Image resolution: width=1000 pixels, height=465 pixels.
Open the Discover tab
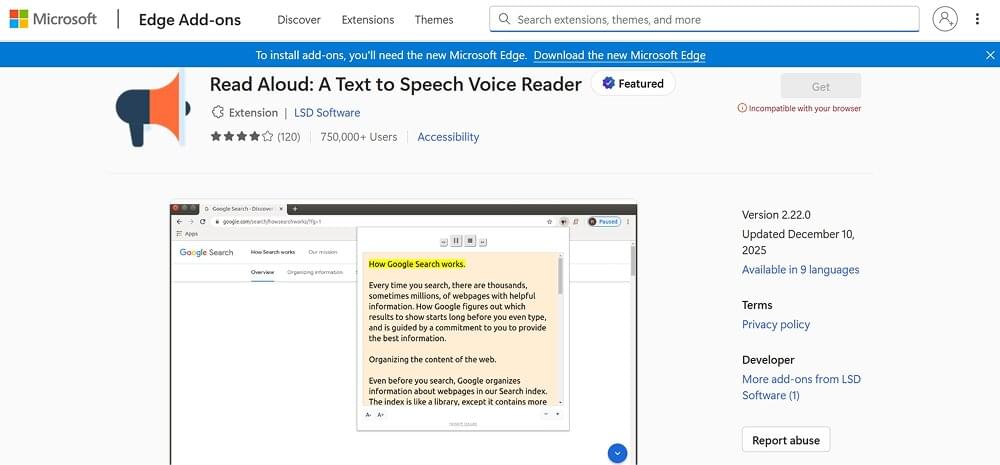(x=299, y=20)
